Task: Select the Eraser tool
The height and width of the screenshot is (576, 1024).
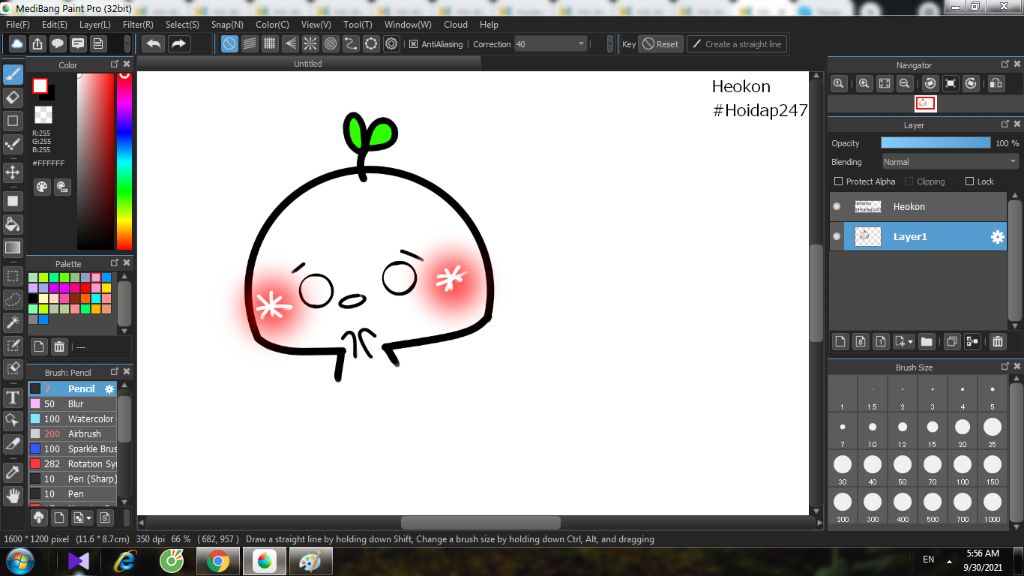Action: [12, 98]
